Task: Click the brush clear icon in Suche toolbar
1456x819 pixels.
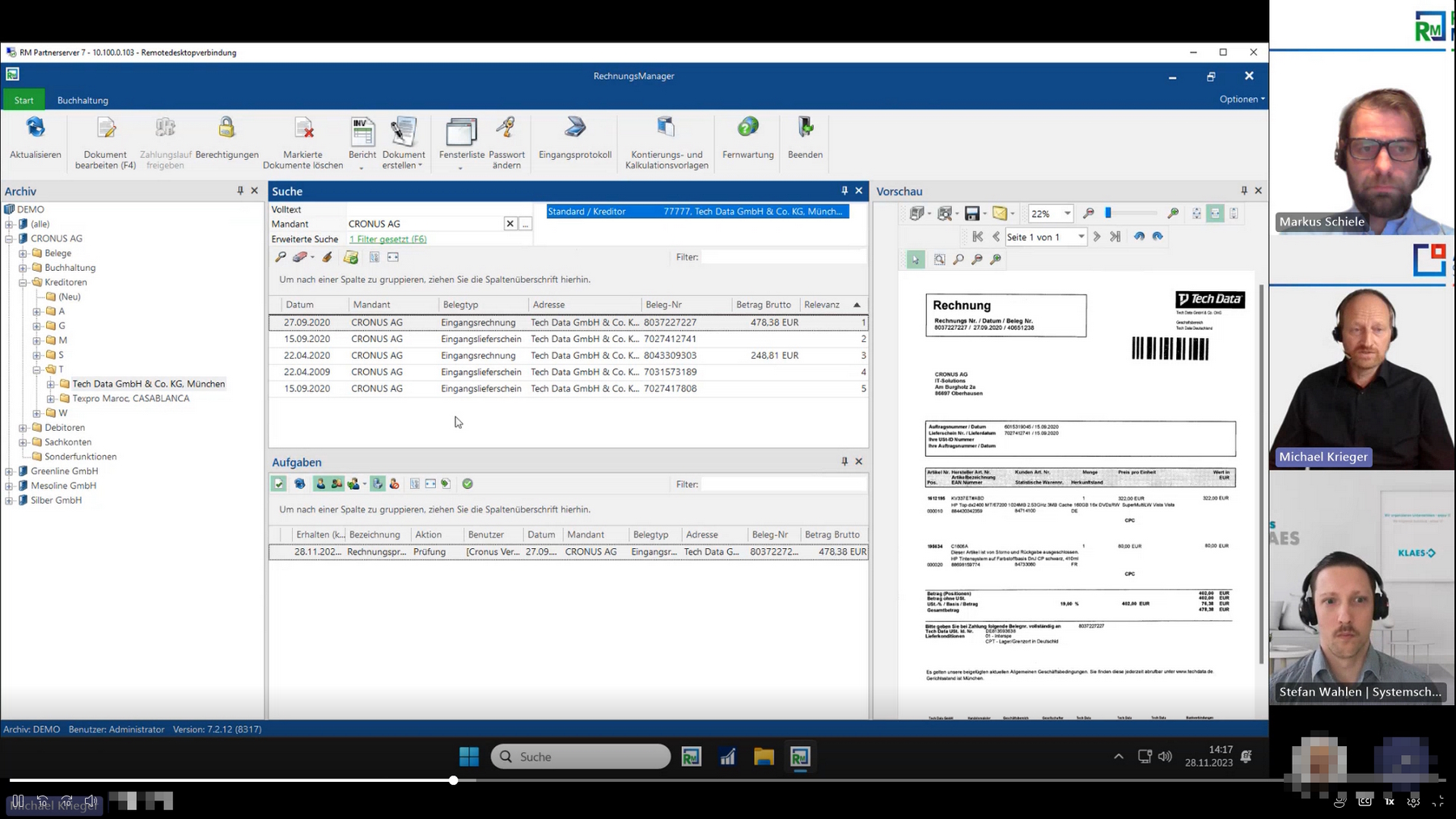Action: pos(328,257)
